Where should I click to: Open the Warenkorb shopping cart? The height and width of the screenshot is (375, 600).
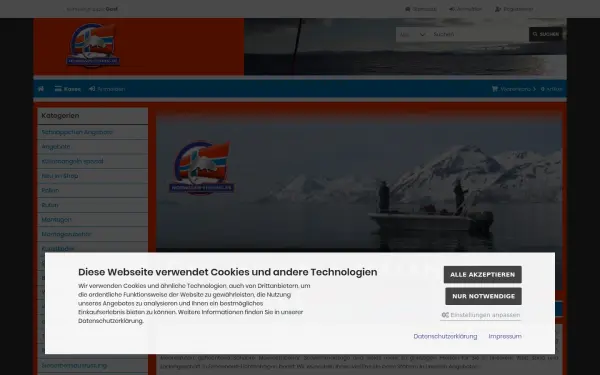click(514, 89)
